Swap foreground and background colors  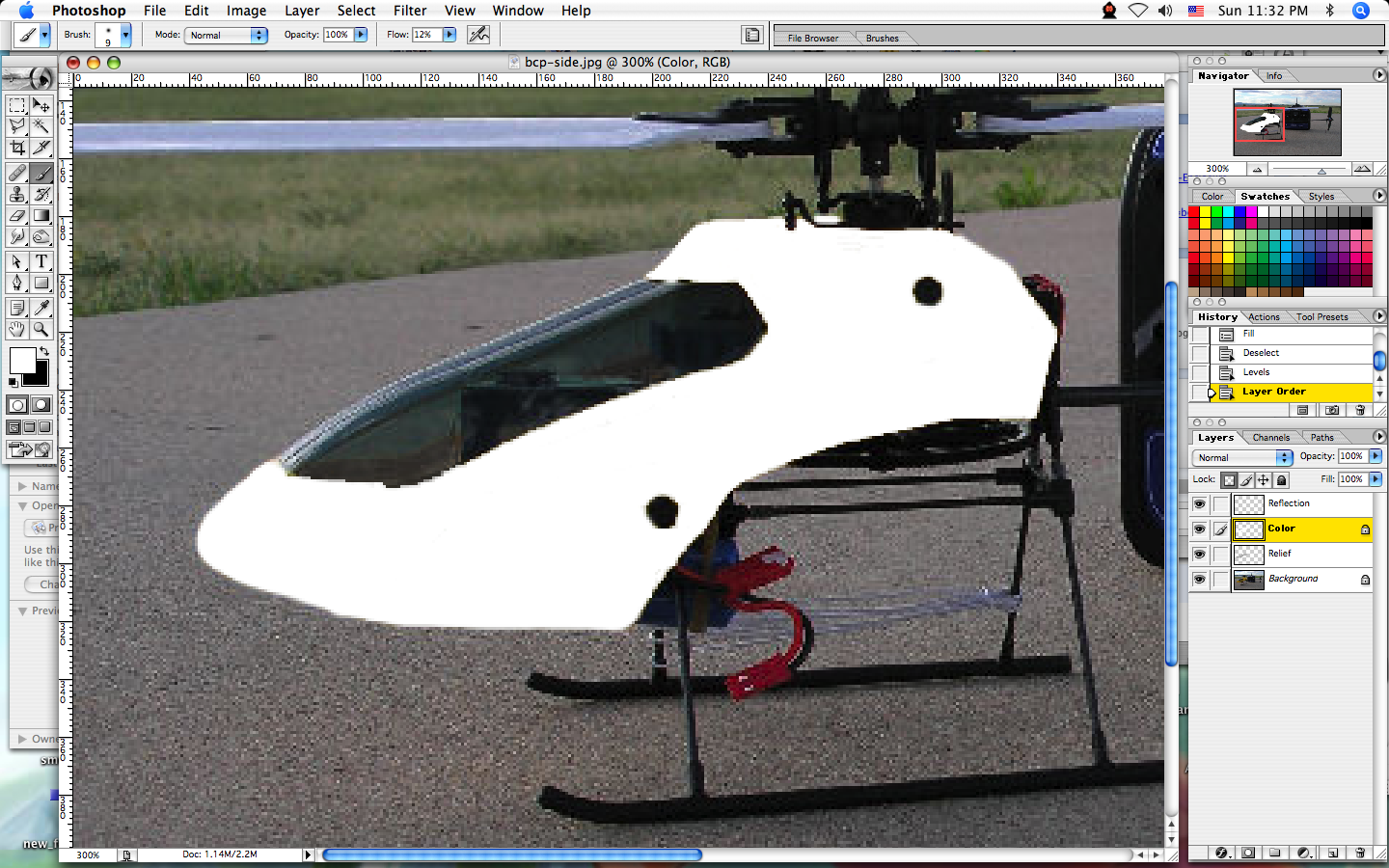point(43,350)
